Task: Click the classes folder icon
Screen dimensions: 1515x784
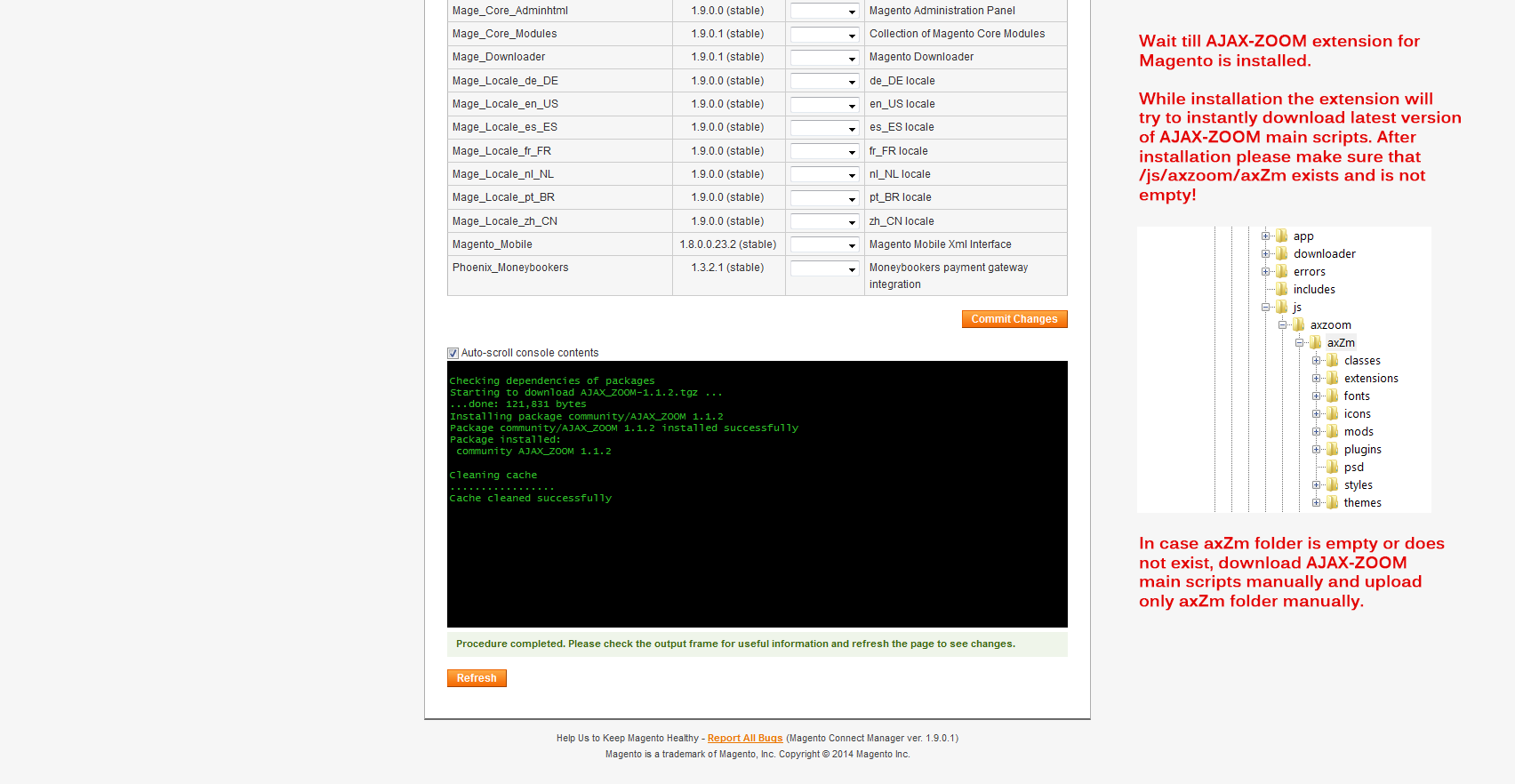Action: (x=1332, y=360)
